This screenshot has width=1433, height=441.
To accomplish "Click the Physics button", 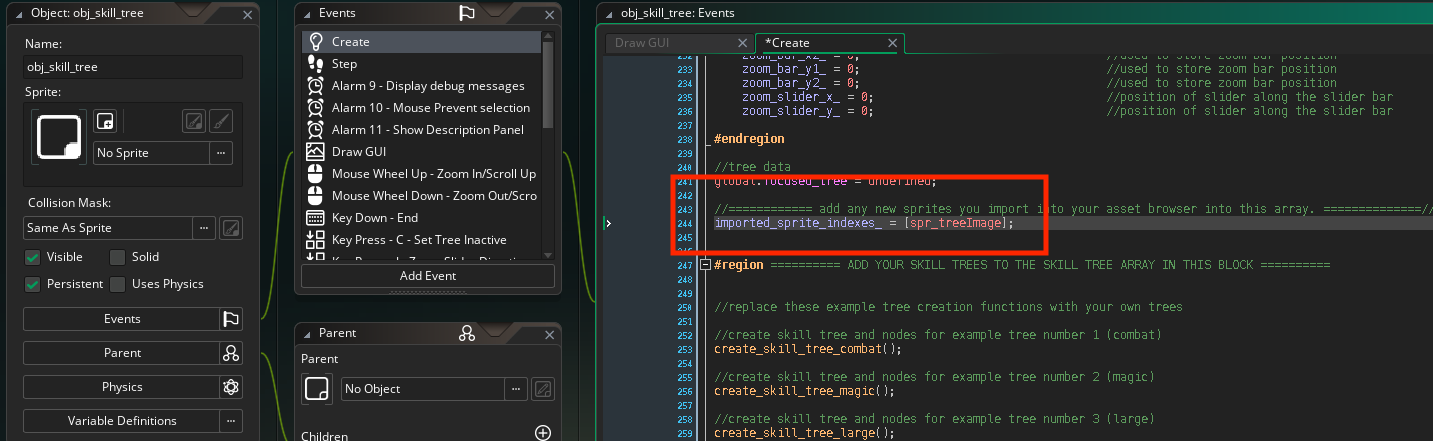I will coord(121,387).
